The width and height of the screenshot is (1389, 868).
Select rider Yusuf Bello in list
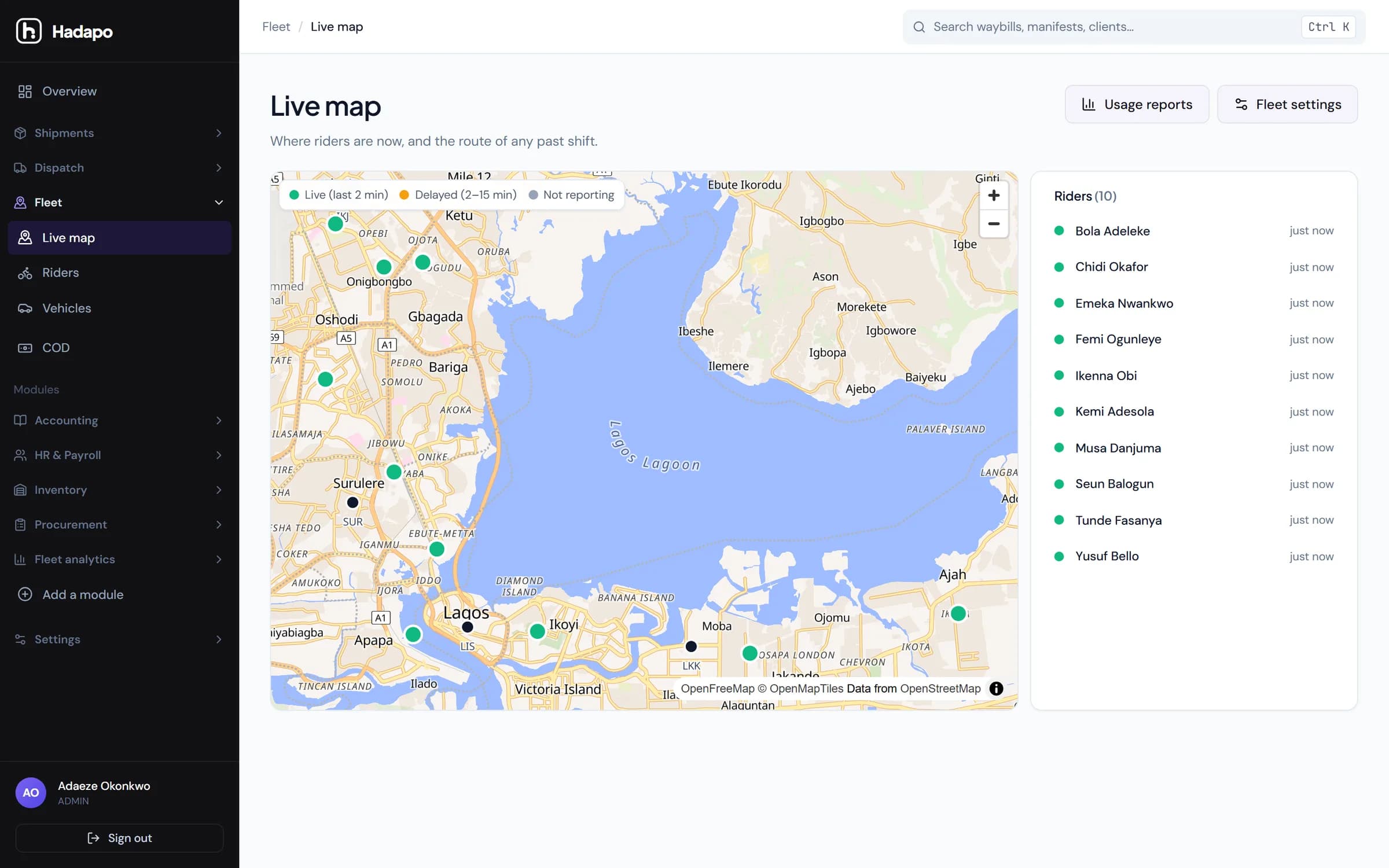point(1193,557)
